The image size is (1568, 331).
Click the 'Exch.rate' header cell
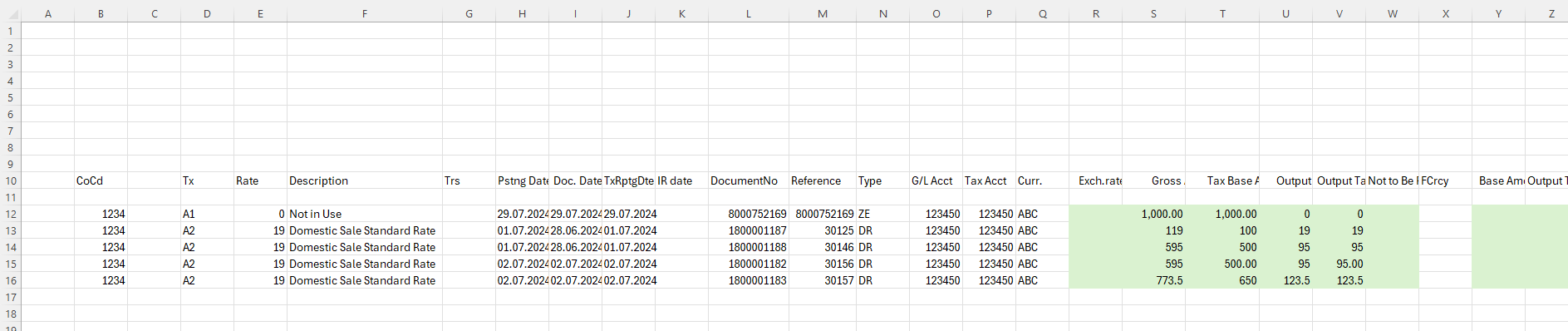1096,180
